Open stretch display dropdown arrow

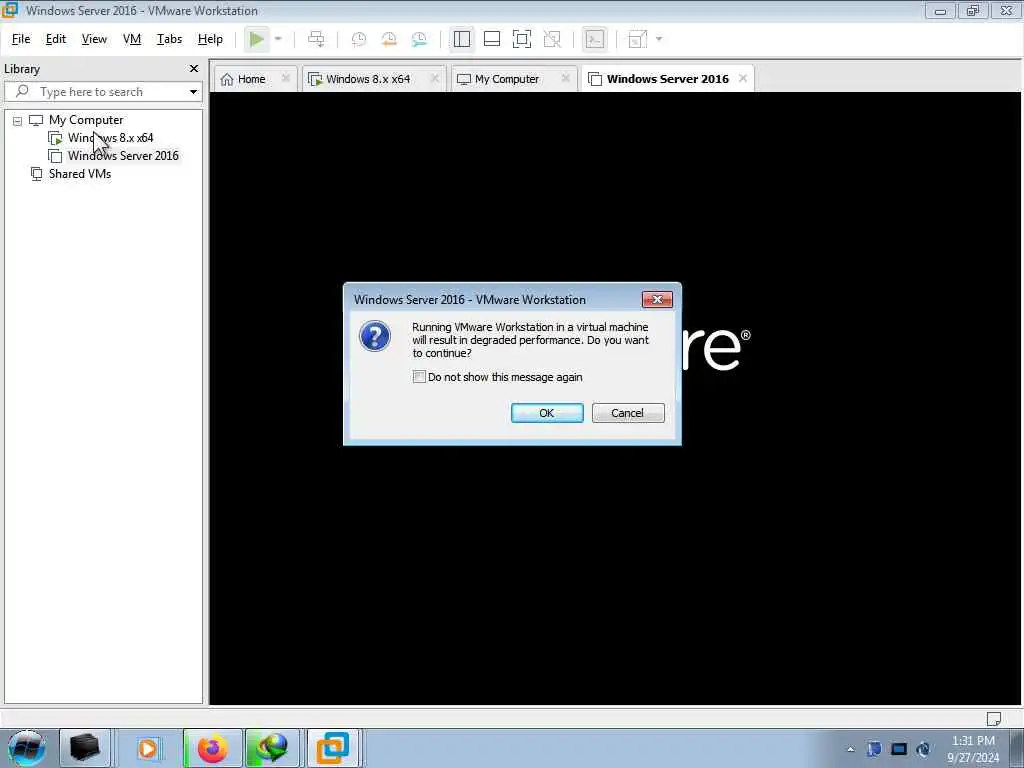click(x=659, y=39)
